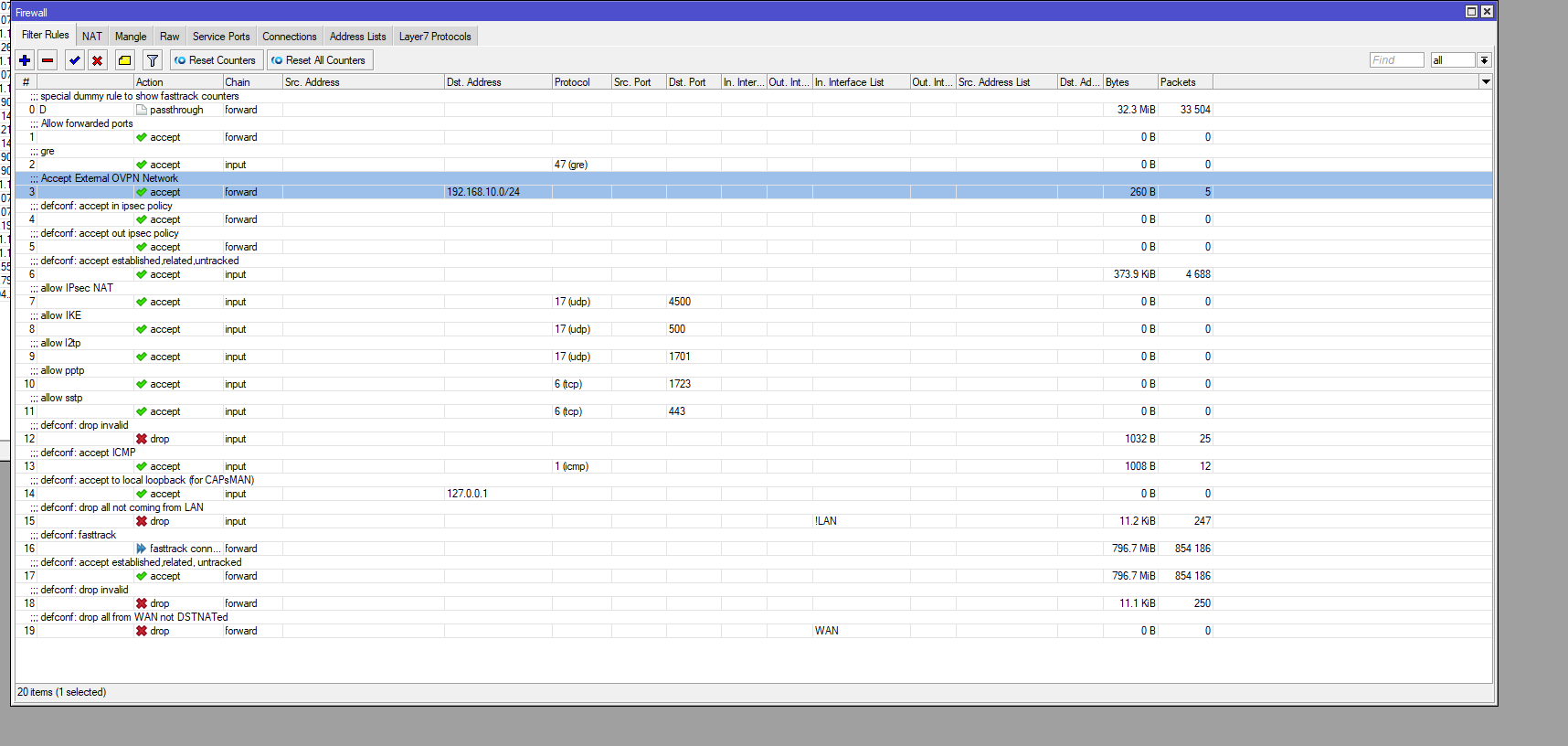Open the comment editor with the yellow note button
Viewport: 1568px width, 746px height.
point(124,60)
